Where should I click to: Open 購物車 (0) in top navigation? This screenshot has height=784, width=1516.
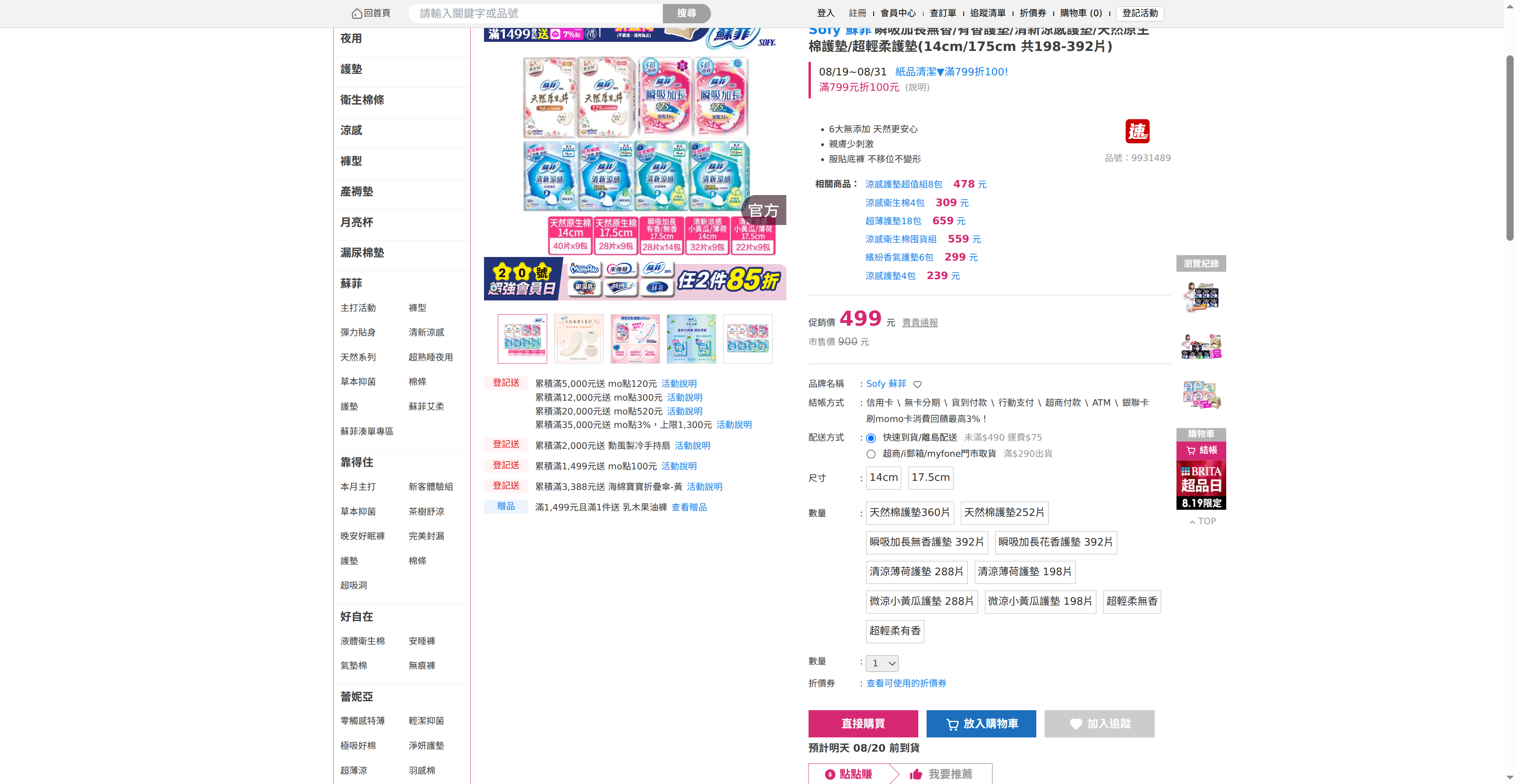[x=1081, y=13]
